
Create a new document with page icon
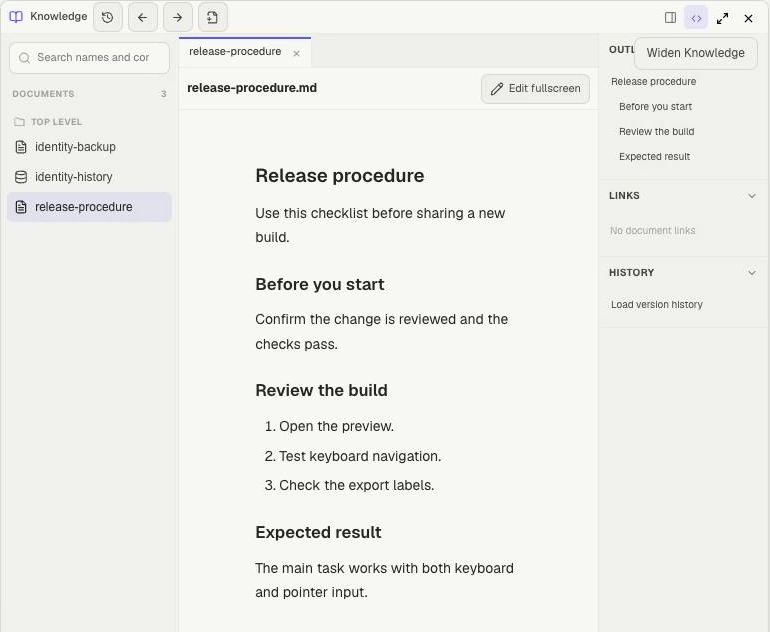[213, 18]
